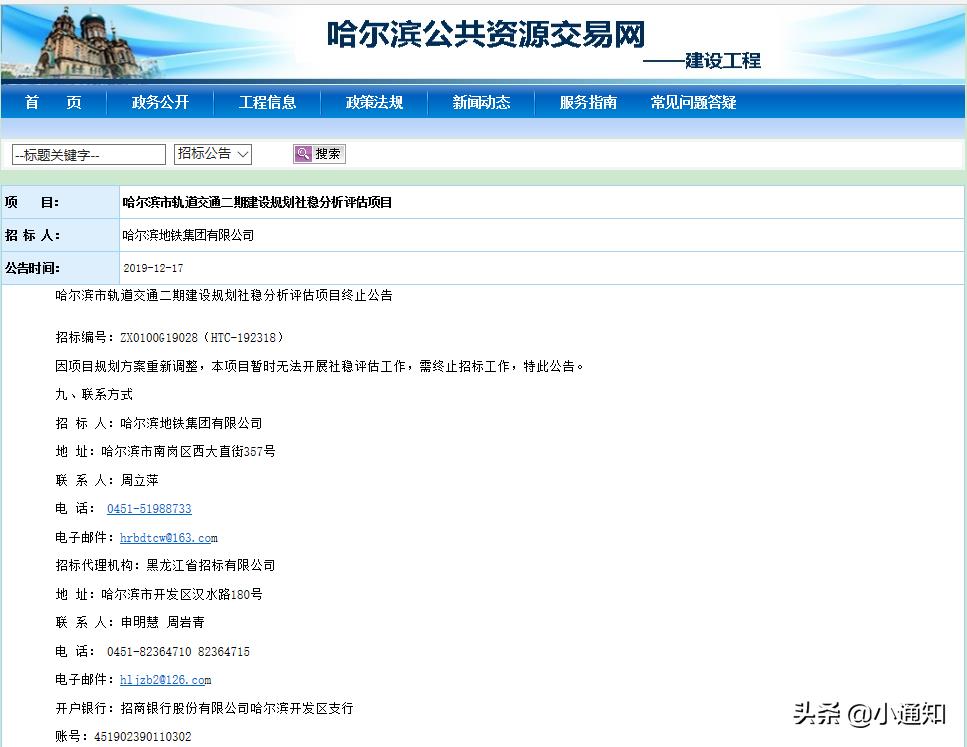Focus the 标题关键字 search input field
This screenshot has width=967, height=747.
click(x=88, y=155)
